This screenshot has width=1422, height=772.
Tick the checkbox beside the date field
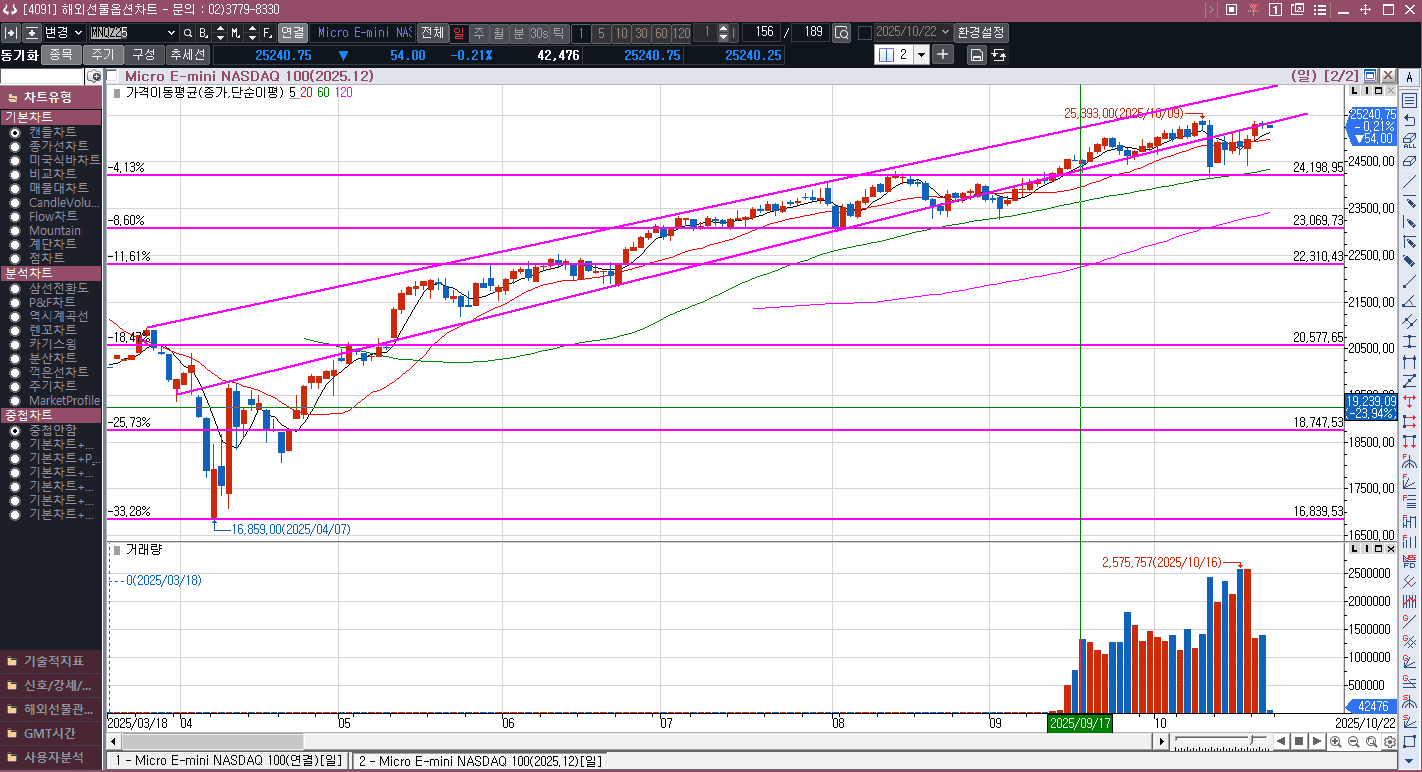(865, 33)
